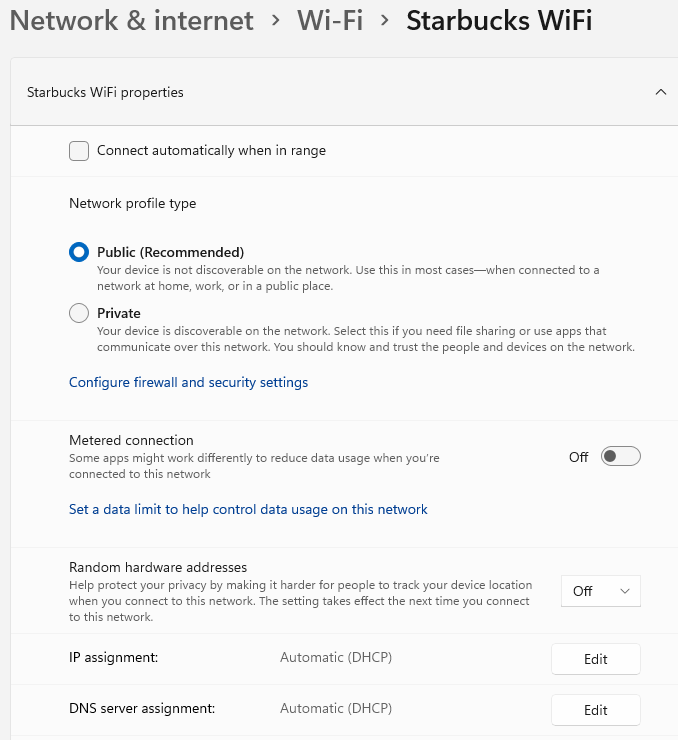Enable Connect automatically when in range checkbox
Image resolution: width=678 pixels, height=740 pixels.
click(x=79, y=151)
